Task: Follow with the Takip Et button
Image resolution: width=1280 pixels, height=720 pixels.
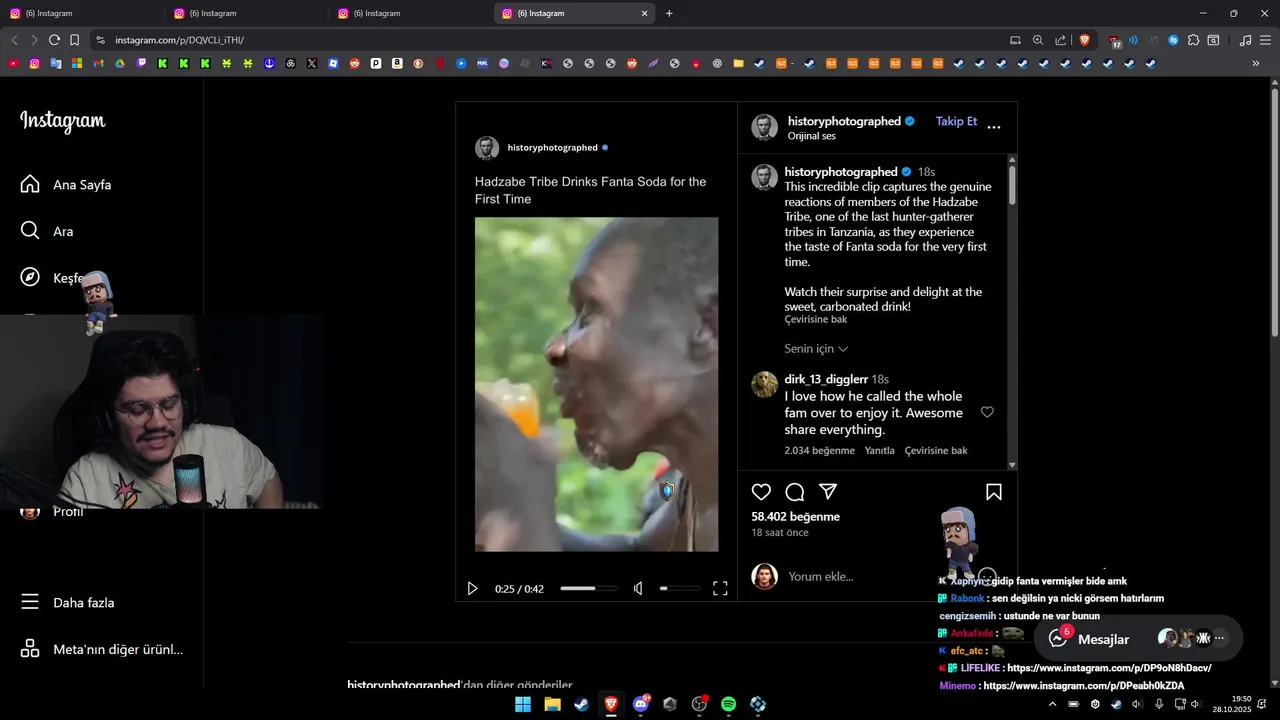Action: [956, 121]
